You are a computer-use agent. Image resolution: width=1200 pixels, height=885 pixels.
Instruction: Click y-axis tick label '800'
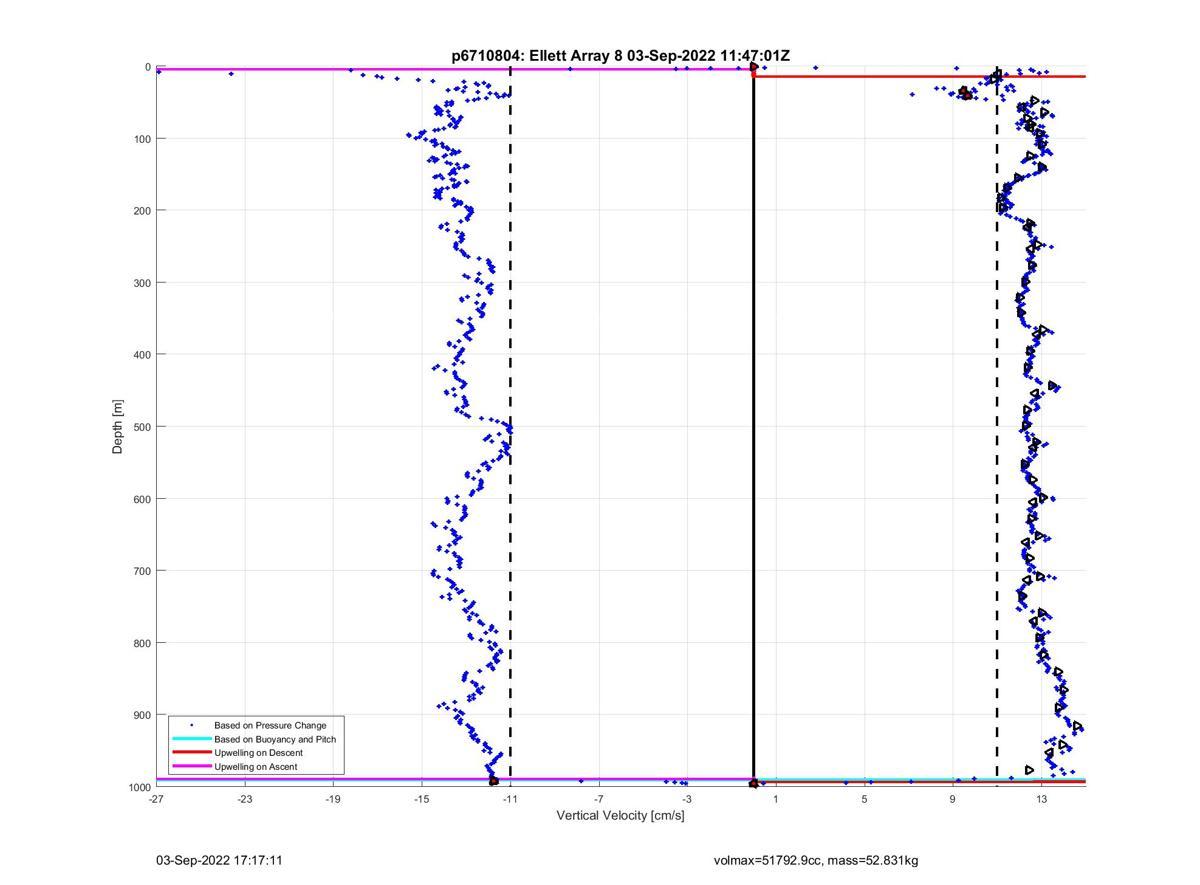pyautogui.click(x=142, y=643)
